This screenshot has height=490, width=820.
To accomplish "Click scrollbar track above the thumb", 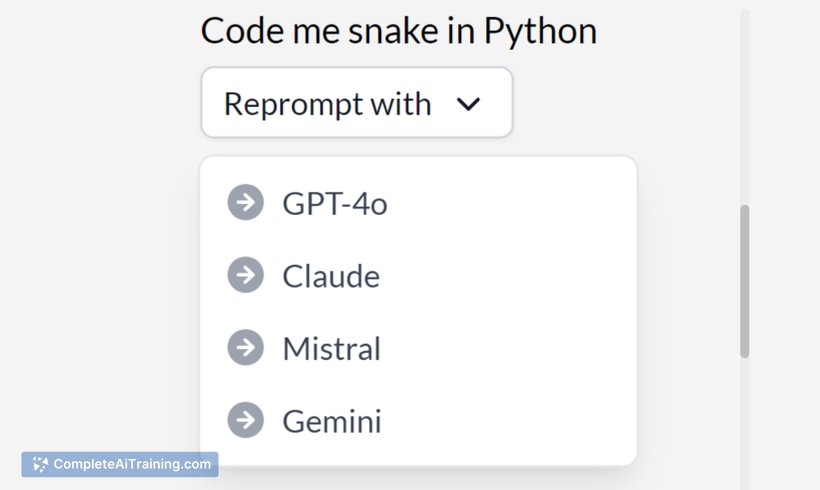I will point(745,107).
